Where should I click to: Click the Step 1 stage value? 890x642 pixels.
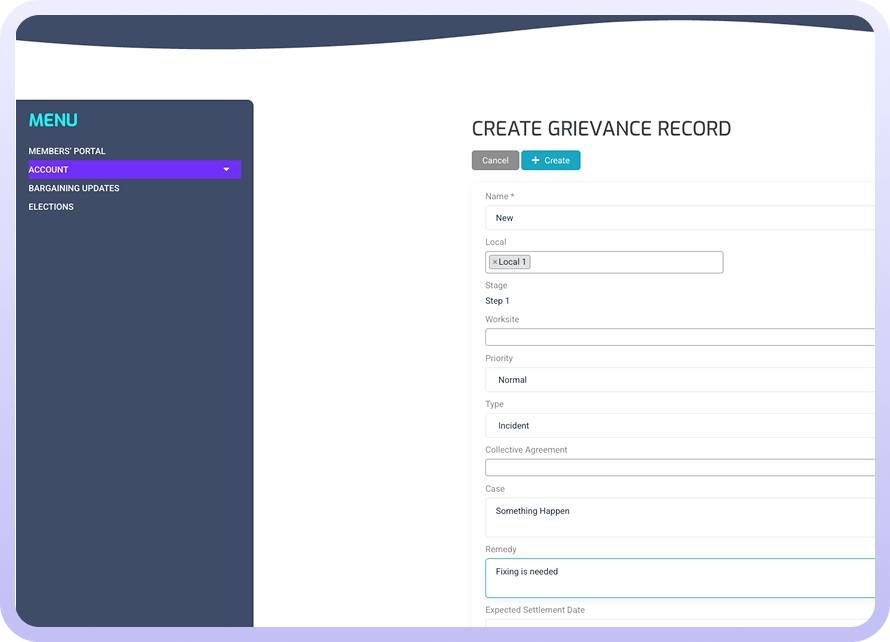pyautogui.click(x=498, y=301)
